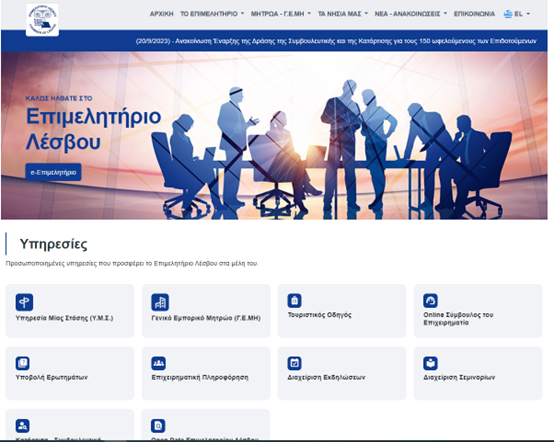Click the Επιμελητήριο Λέσβου hero title
554x442 pixels.
93,129
